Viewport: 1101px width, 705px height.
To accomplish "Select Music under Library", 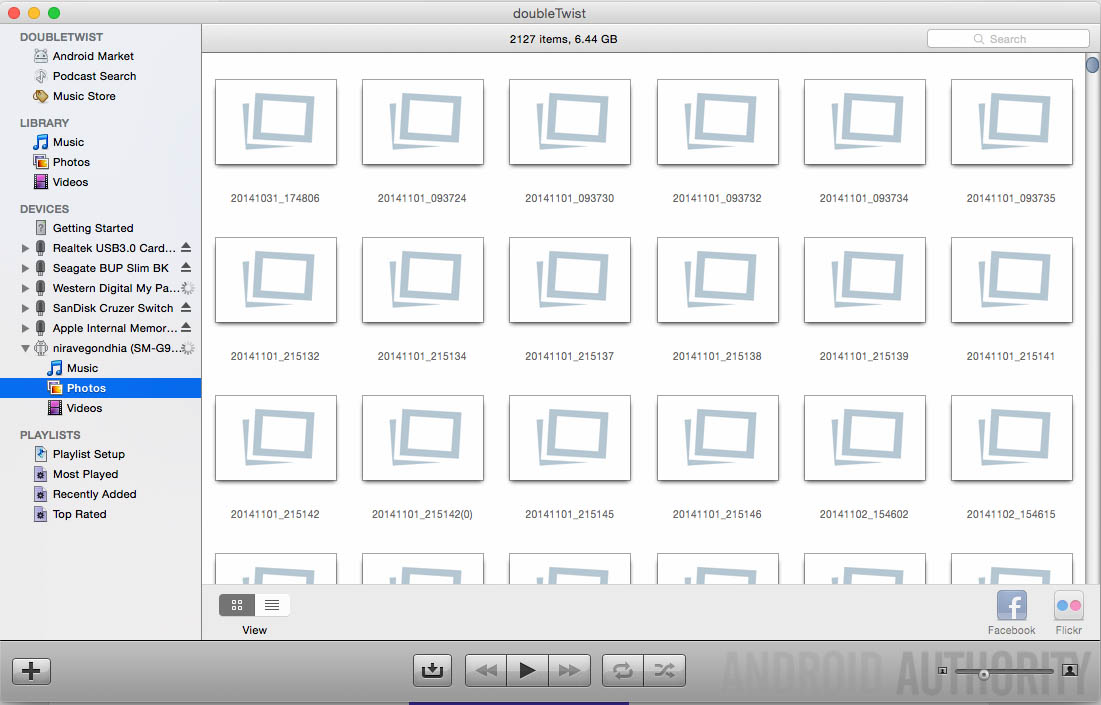I will 68,142.
